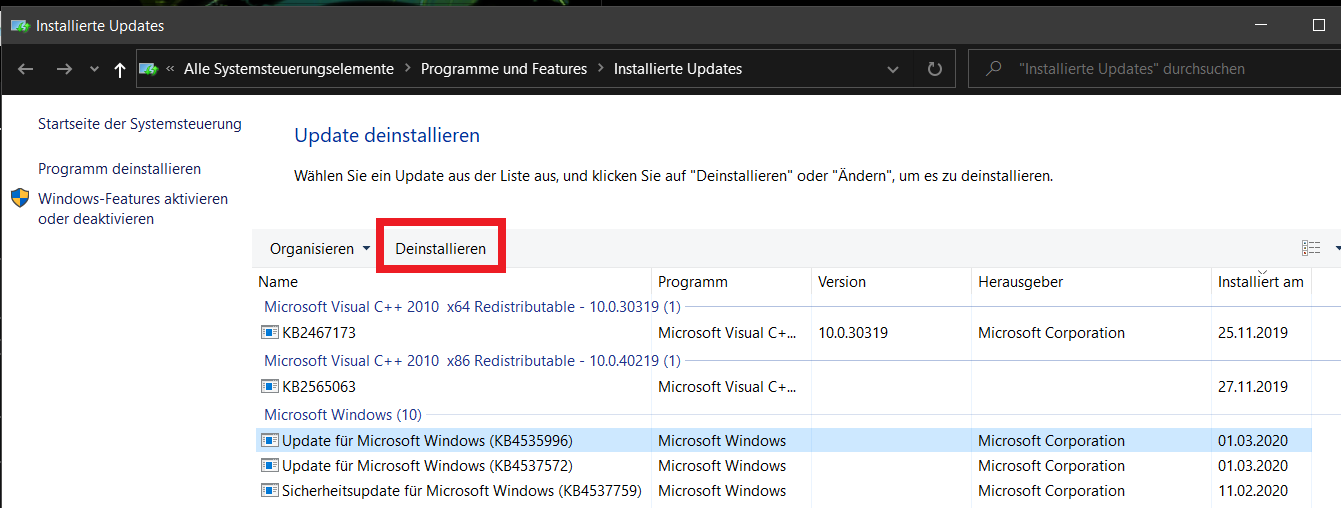The image size is (1341, 508).
Task: Select 'Sicherheitsupdate für Microsoft Windows (KB4537759)'
Action: tap(783, 491)
